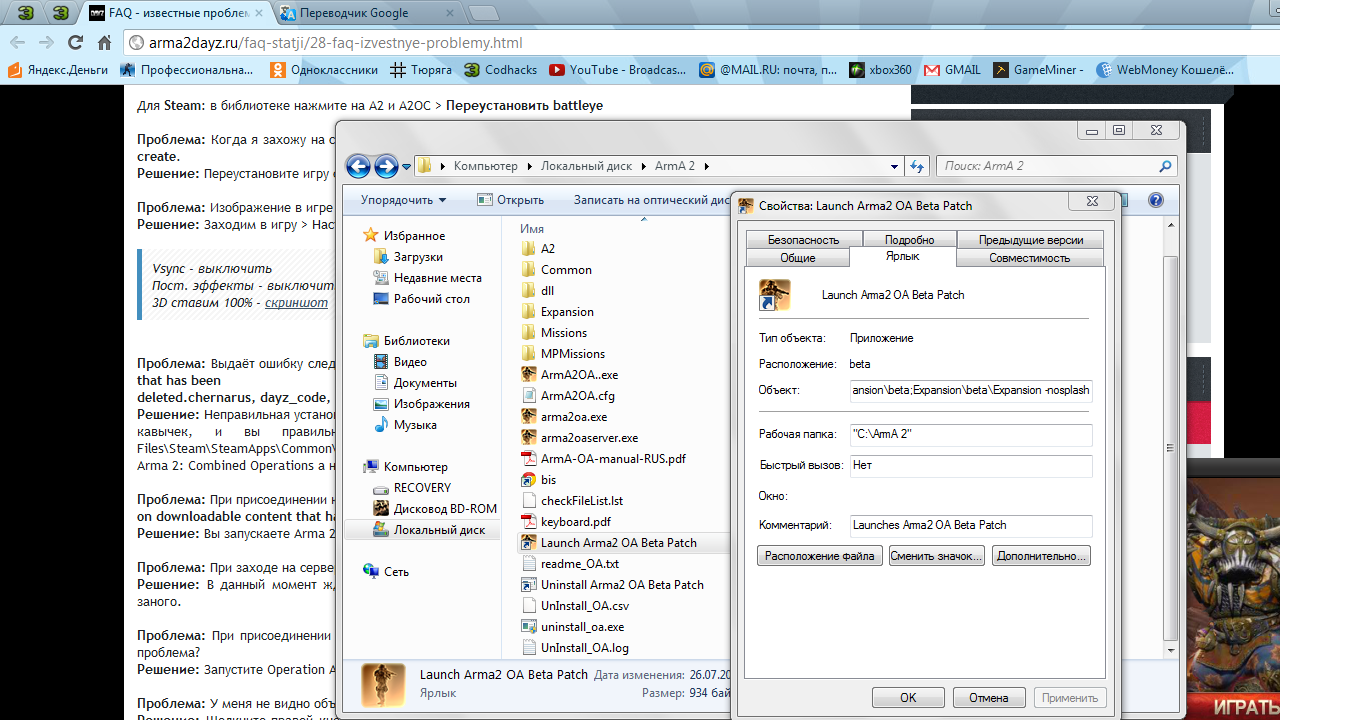1360x720 pixels.
Task: Open YouTube Broadcast bookmark
Action: coord(617,70)
